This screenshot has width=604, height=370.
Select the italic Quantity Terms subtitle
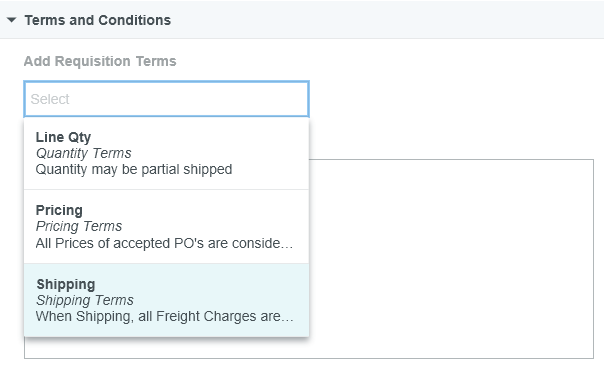(84, 153)
